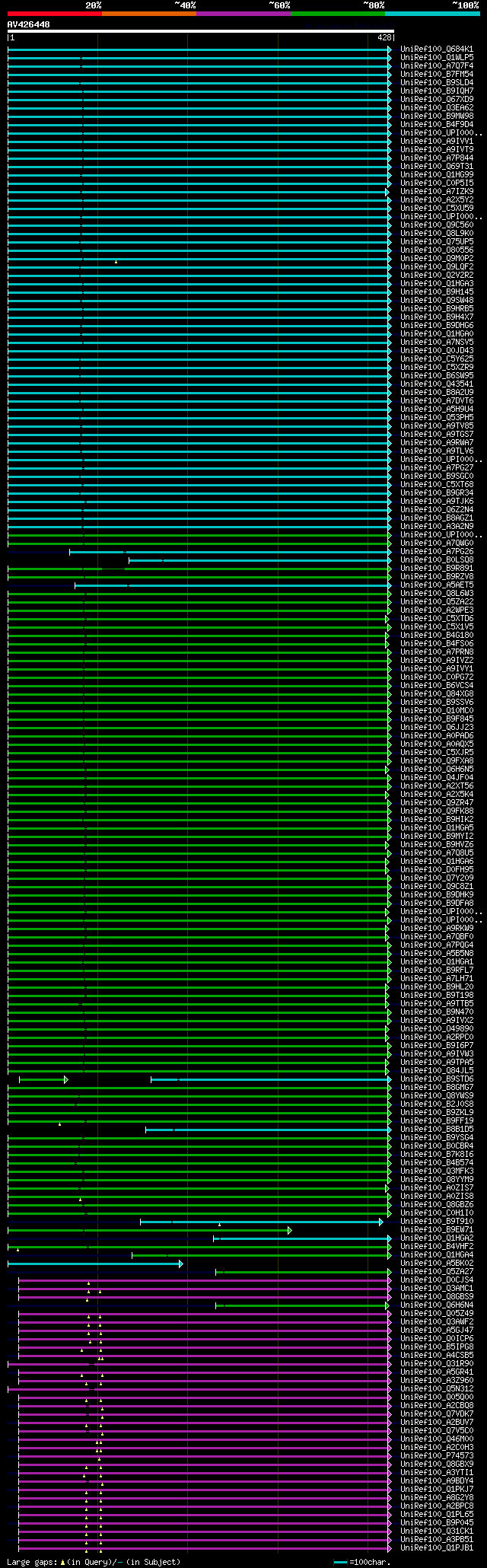
Task: Click the cyan alignment bar for UniRef100_A5AET5
Action: 233,585
